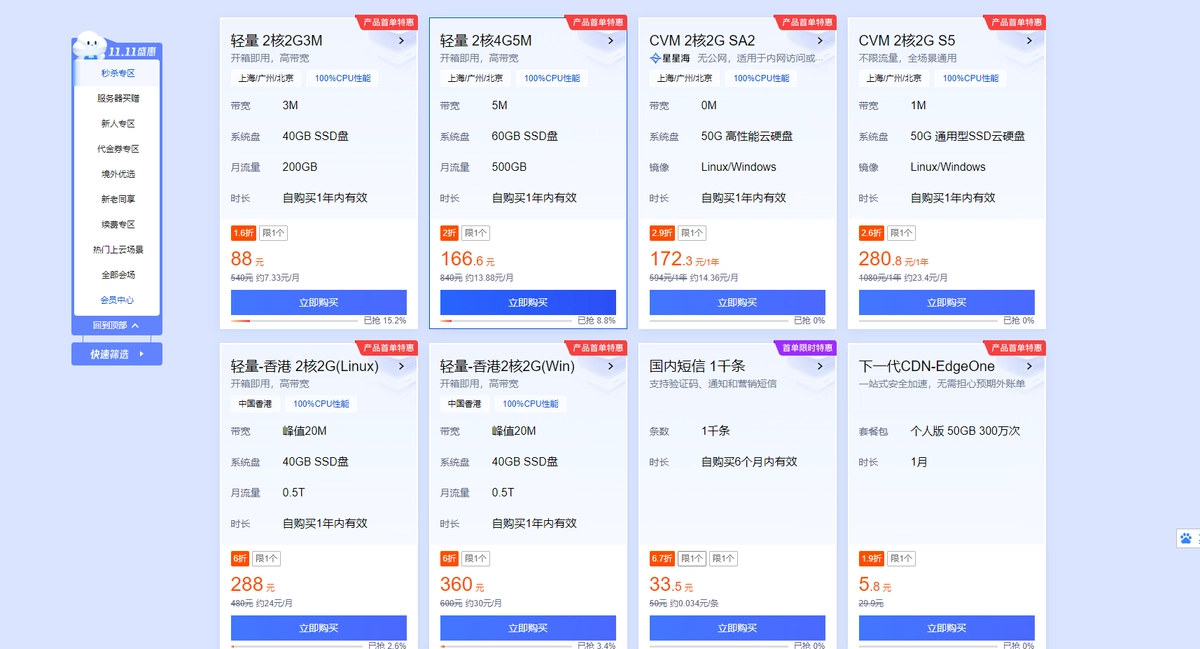Click the 360元 price on the Win card

coord(462,585)
